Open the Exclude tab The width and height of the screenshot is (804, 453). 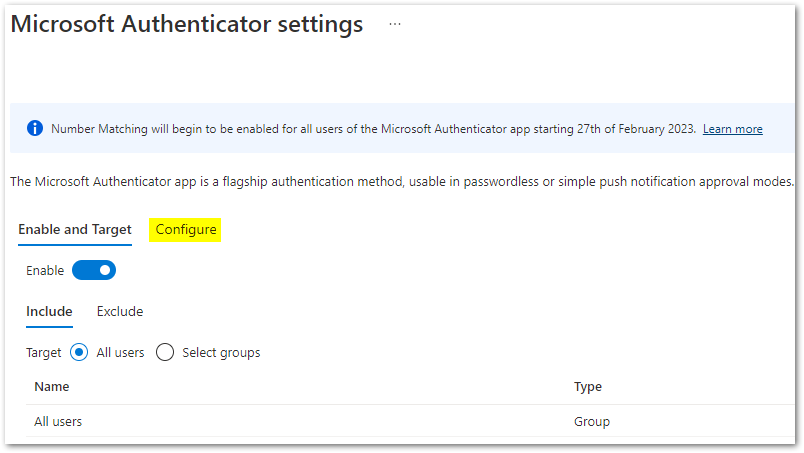coord(120,311)
